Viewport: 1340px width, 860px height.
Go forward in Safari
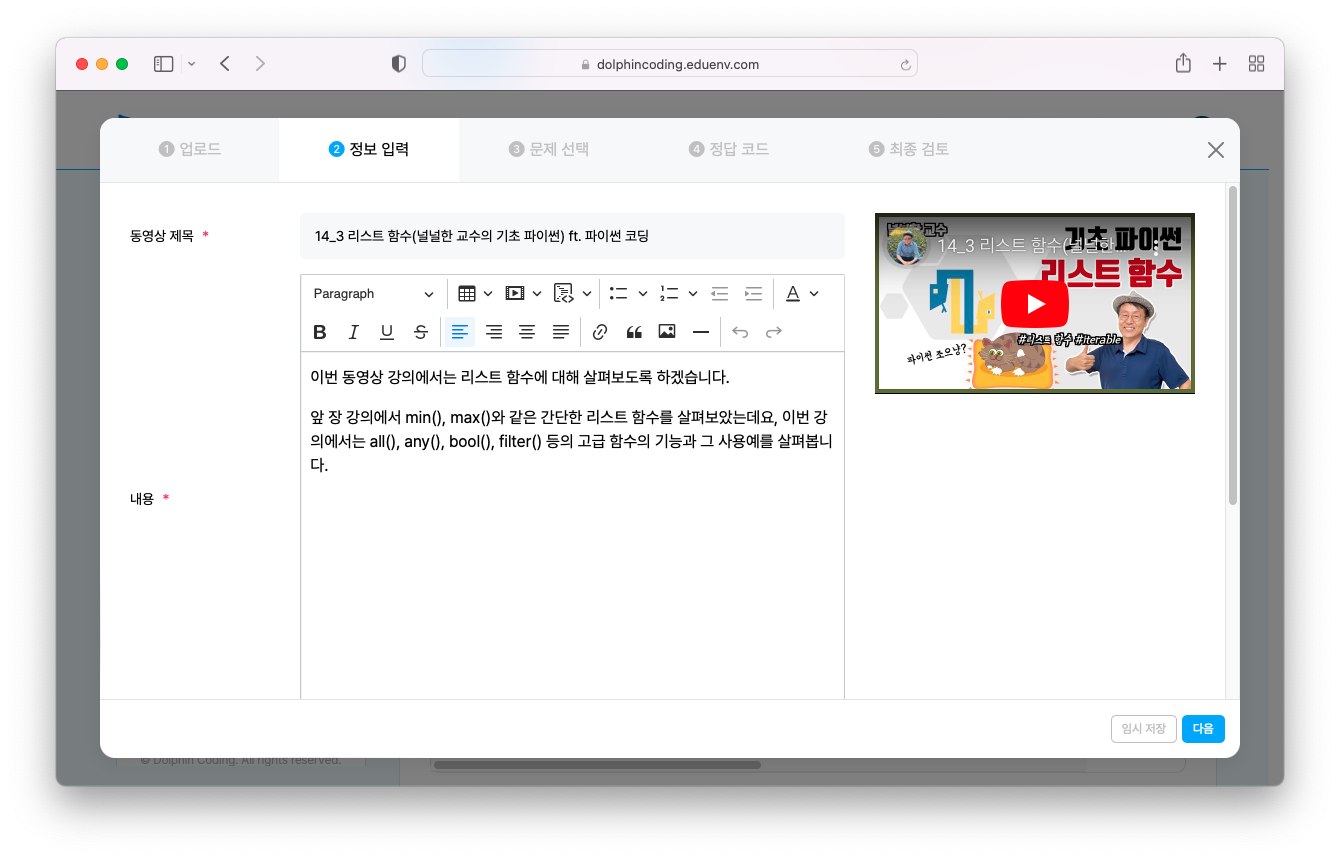261,64
